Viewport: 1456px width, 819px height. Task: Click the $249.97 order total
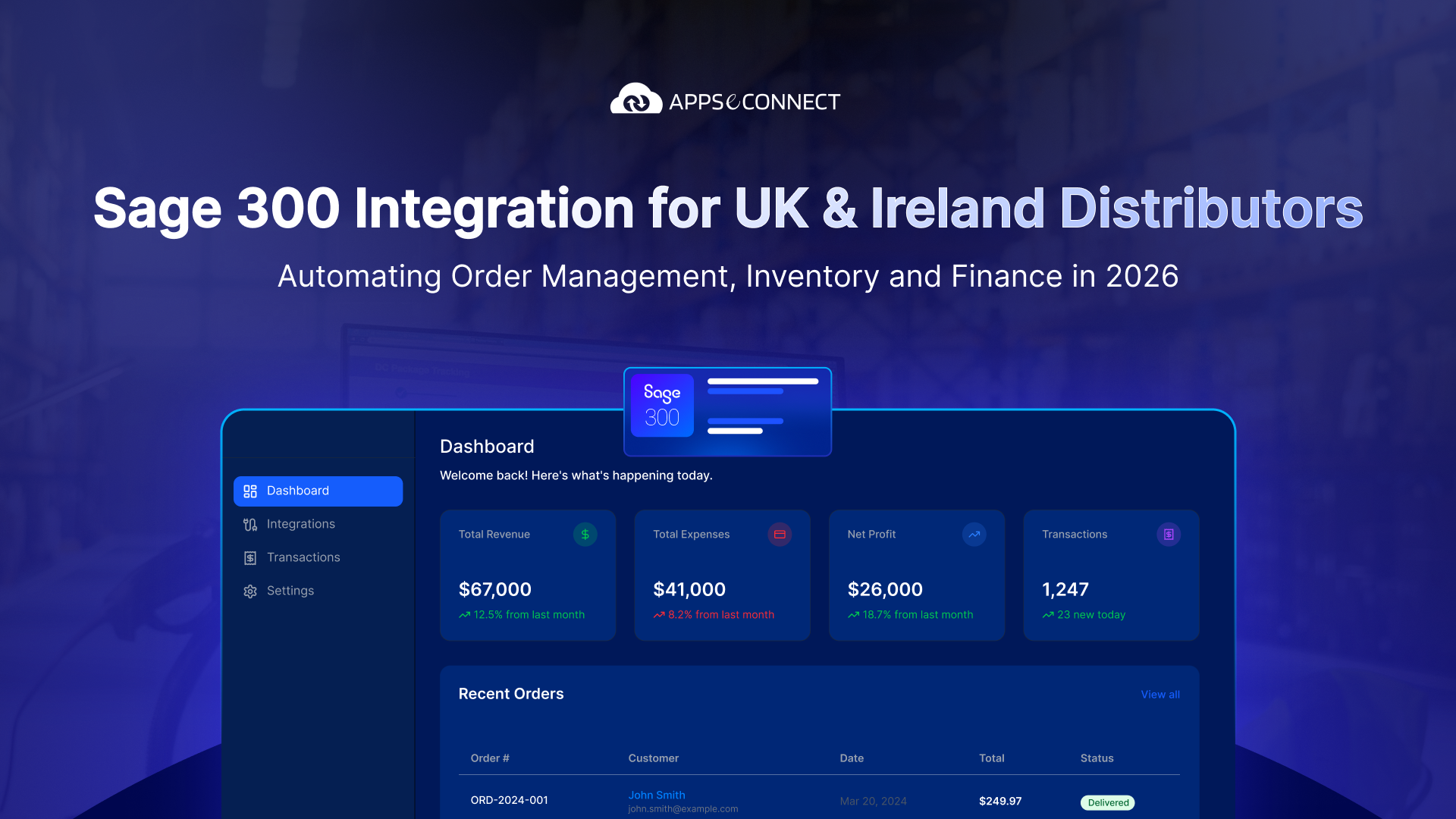click(x=999, y=800)
